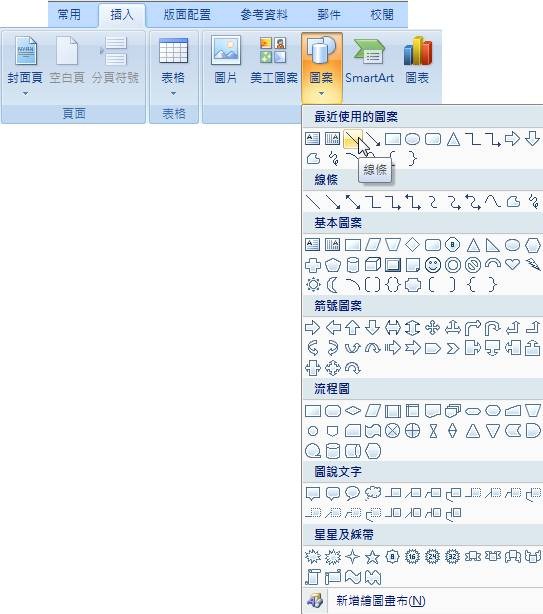This screenshot has width=543, height=614.
Task: Toggle the 圖案 shapes dropdown
Action: pos(321,67)
